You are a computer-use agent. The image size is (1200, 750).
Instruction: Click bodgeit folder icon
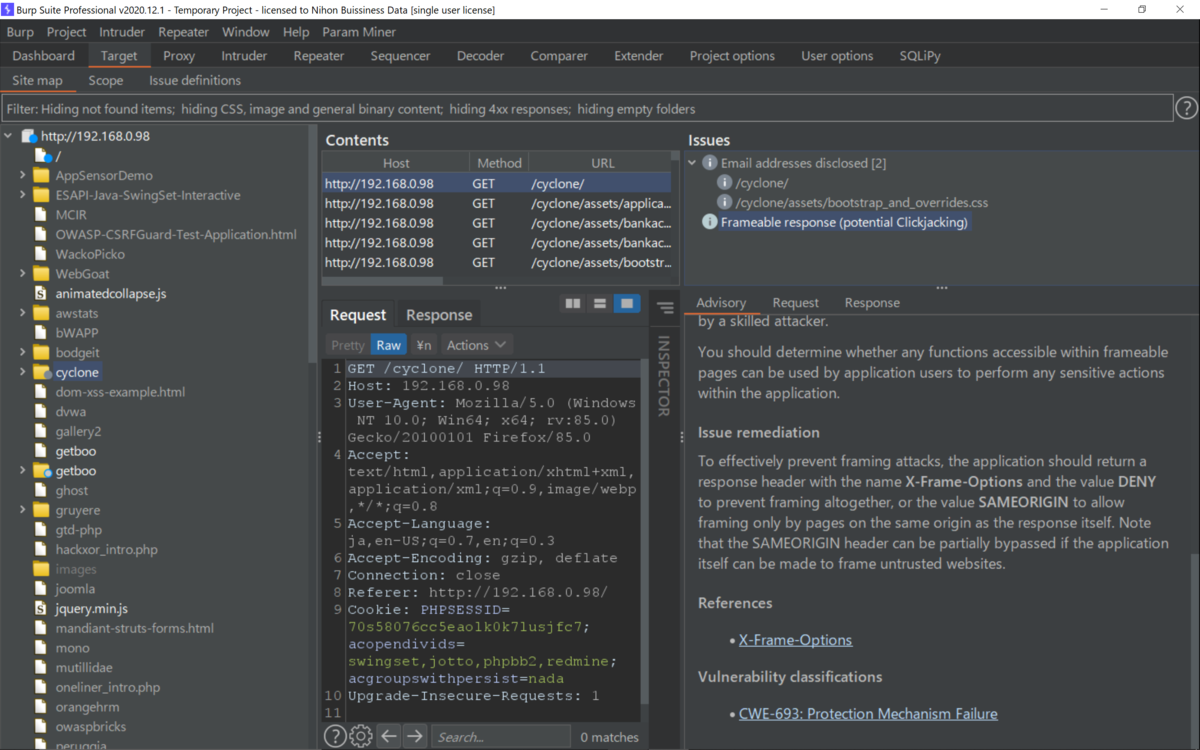pyautogui.click(x=41, y=352)
